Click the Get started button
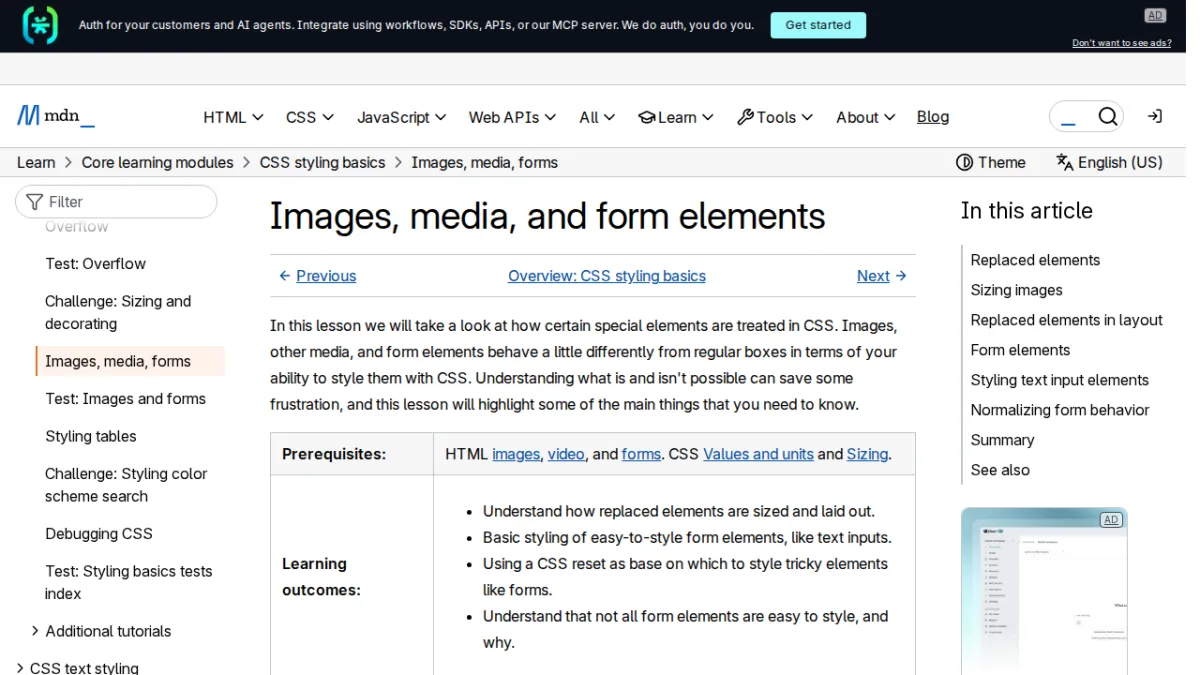Viewport: 1200px width, 675px height. coord(817,25)
